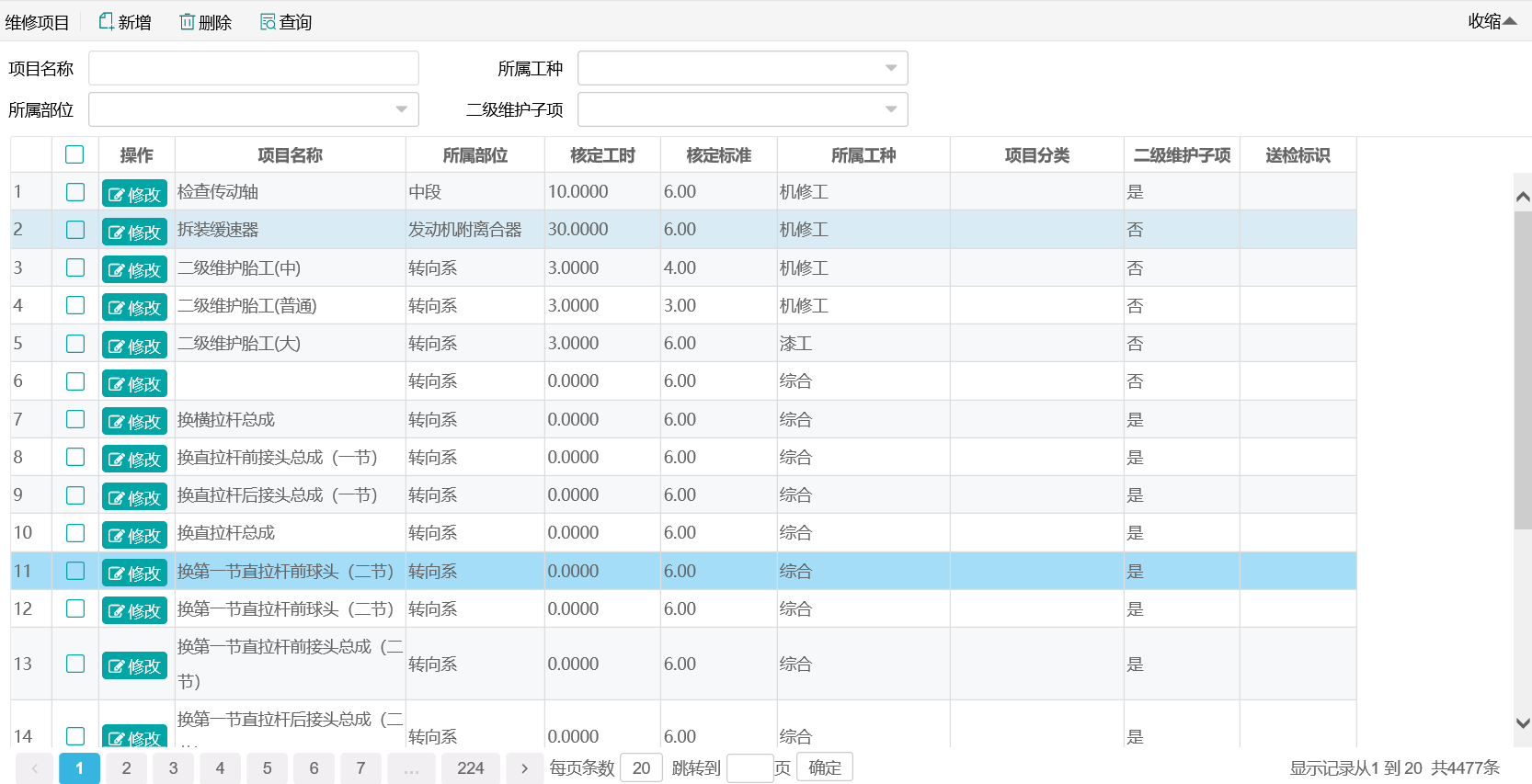The image size is (1532, 784).
Task: Tick checkbox for 拆装缓速器 row
Action: (x=75, y=230)
